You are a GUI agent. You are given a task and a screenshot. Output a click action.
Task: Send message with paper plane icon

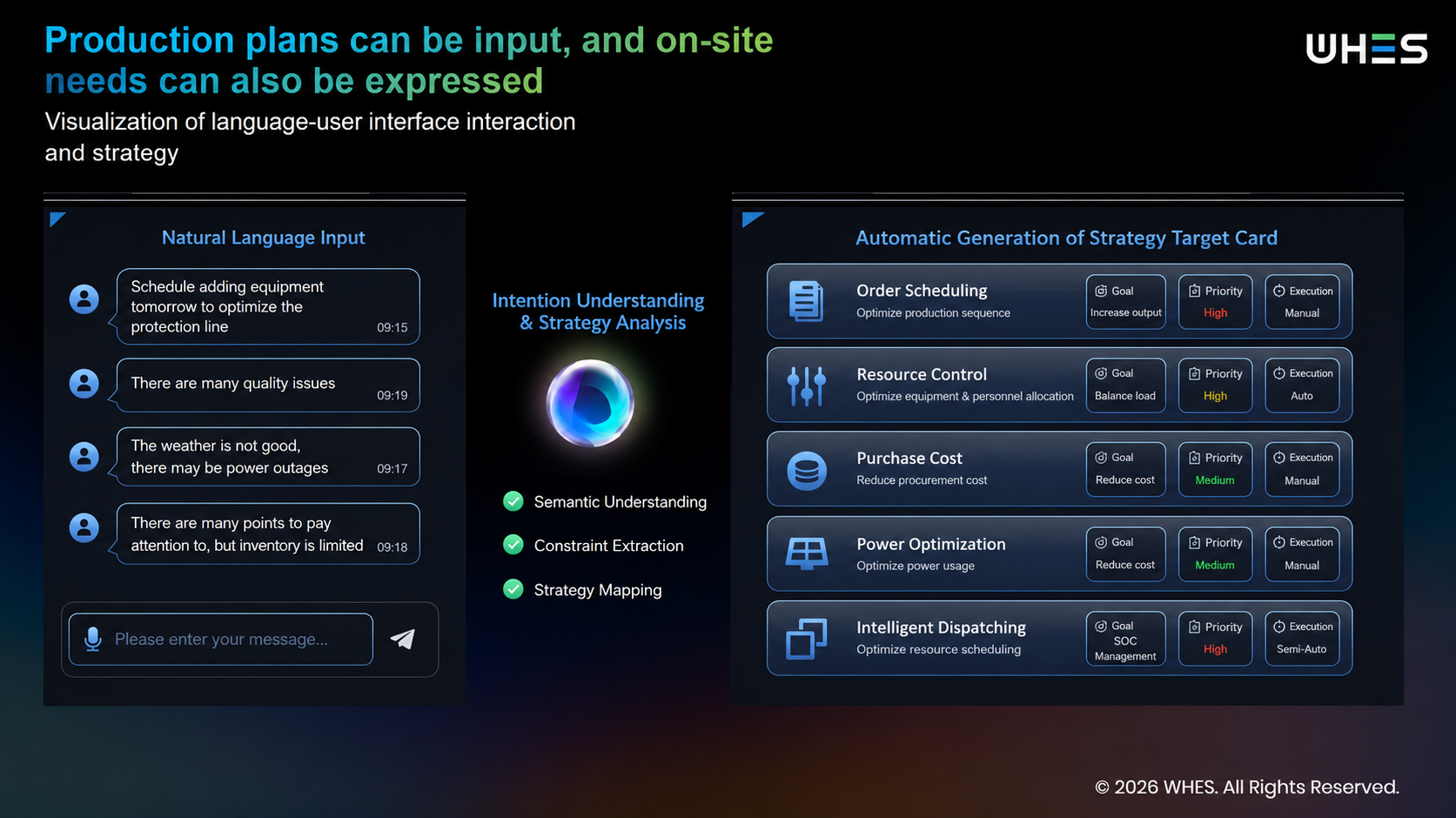(x=402, y=639)
